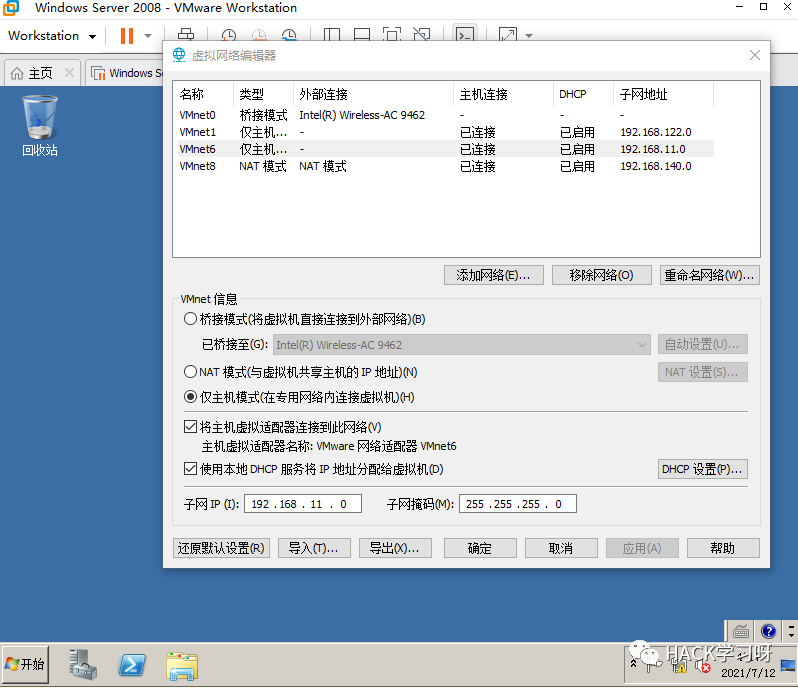Launch Server Manager from taskbar
Screen dimensions: 798x688
(x=82, y=665)
